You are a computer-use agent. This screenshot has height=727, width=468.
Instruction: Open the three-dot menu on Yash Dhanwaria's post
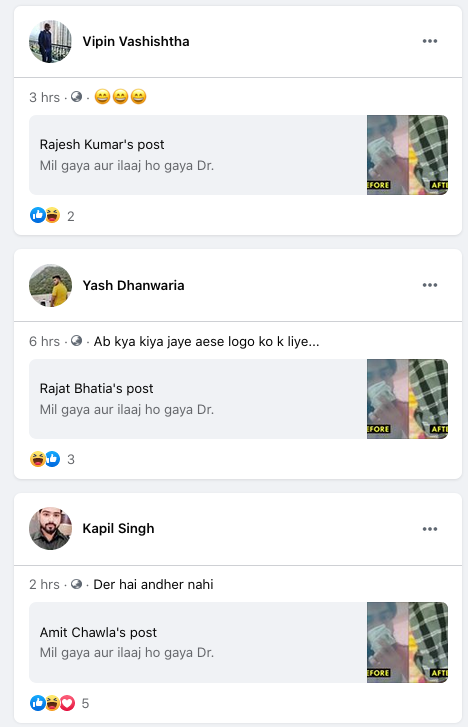pyautogui.click(x=430, y=285)
